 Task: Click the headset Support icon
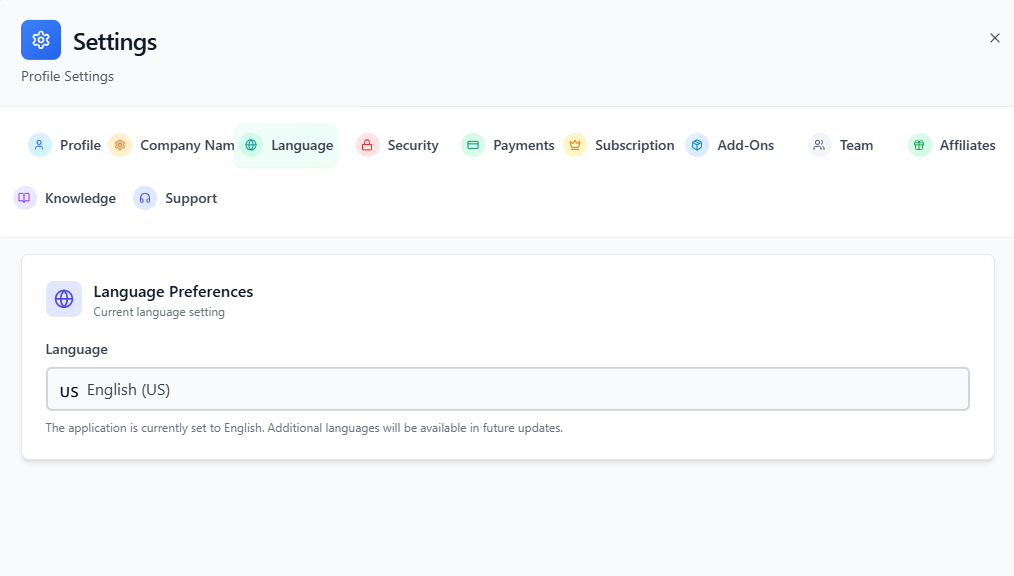(145, 198)
